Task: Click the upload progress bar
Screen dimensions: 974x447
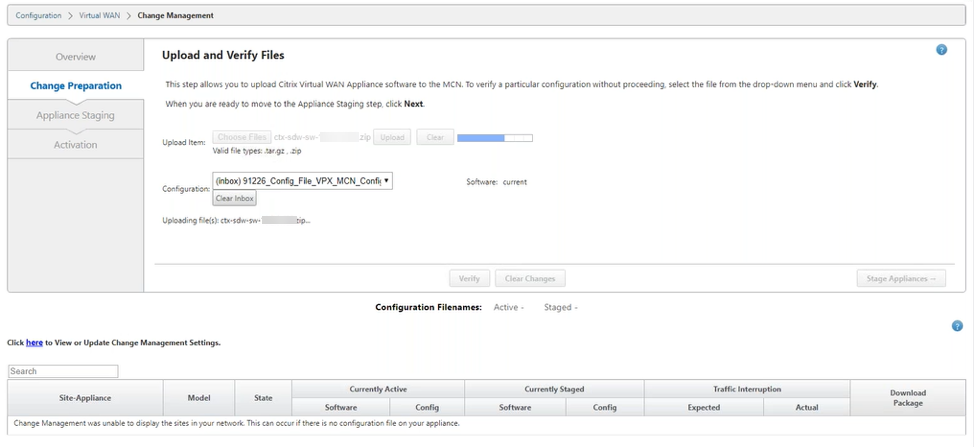Action: pos(494,137)
